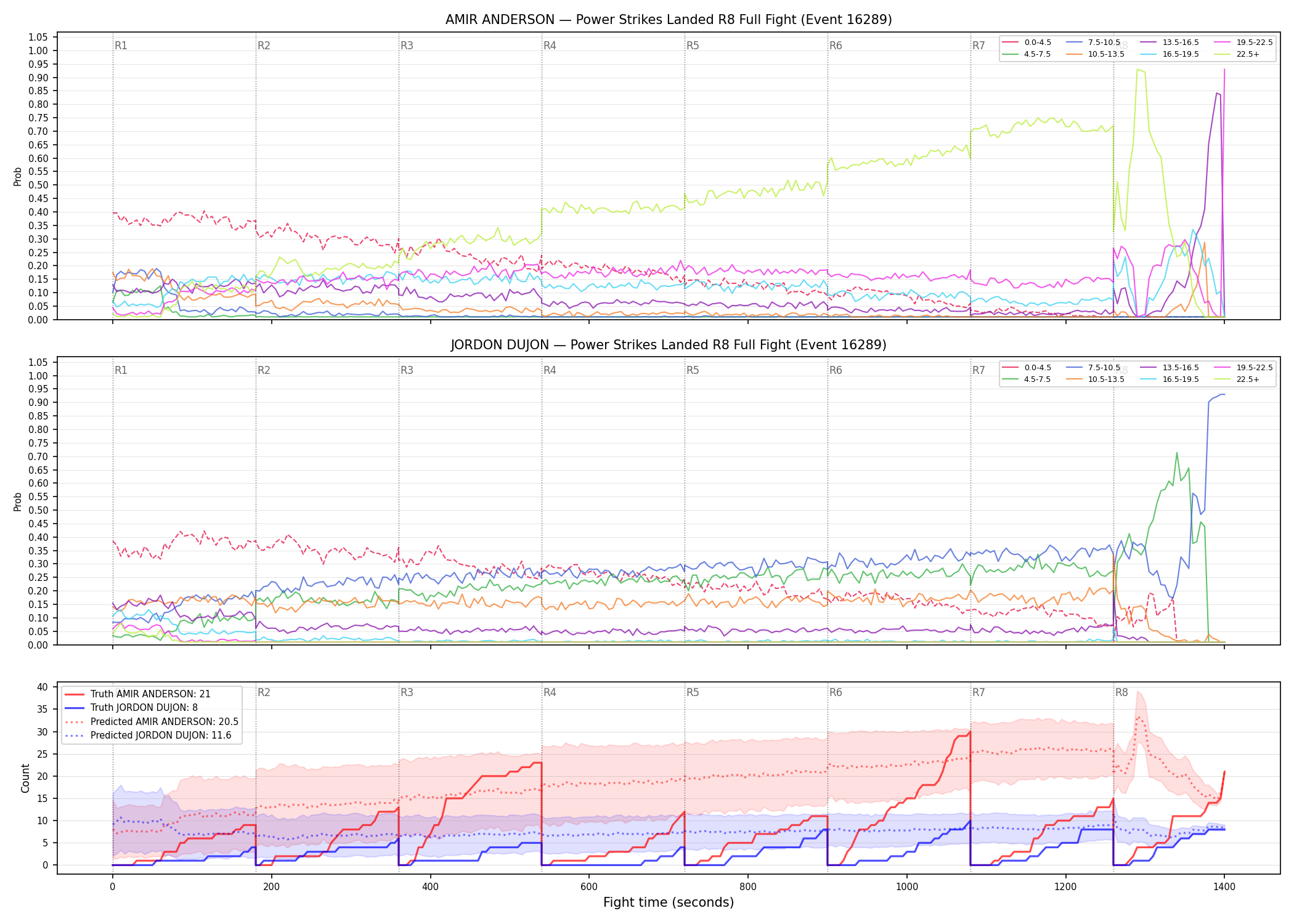The width and height of the screenshot is (1294, 924).
Task: Click the AMIR ANDERSON Power Strikes chart title
Action: (669, 20)
